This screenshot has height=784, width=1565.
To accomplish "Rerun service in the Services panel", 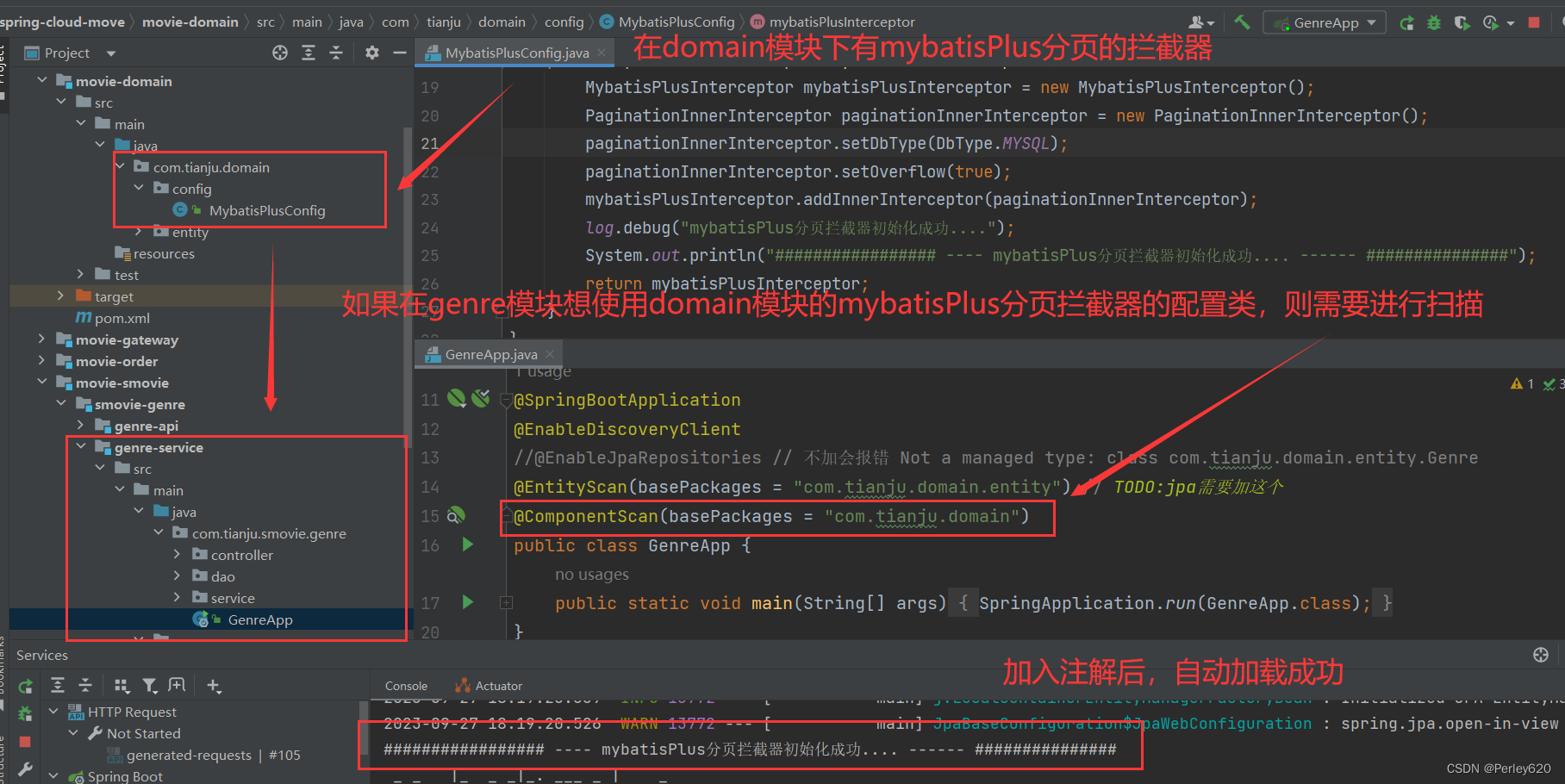I will point(25,686).
